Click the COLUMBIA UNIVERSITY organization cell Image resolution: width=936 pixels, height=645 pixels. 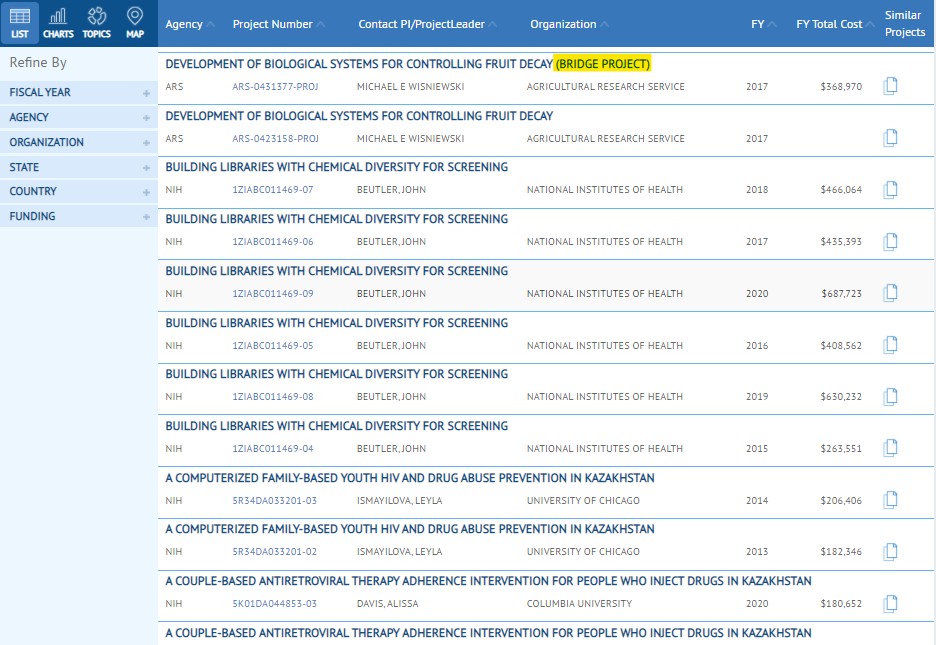click(x=579, y=604)
